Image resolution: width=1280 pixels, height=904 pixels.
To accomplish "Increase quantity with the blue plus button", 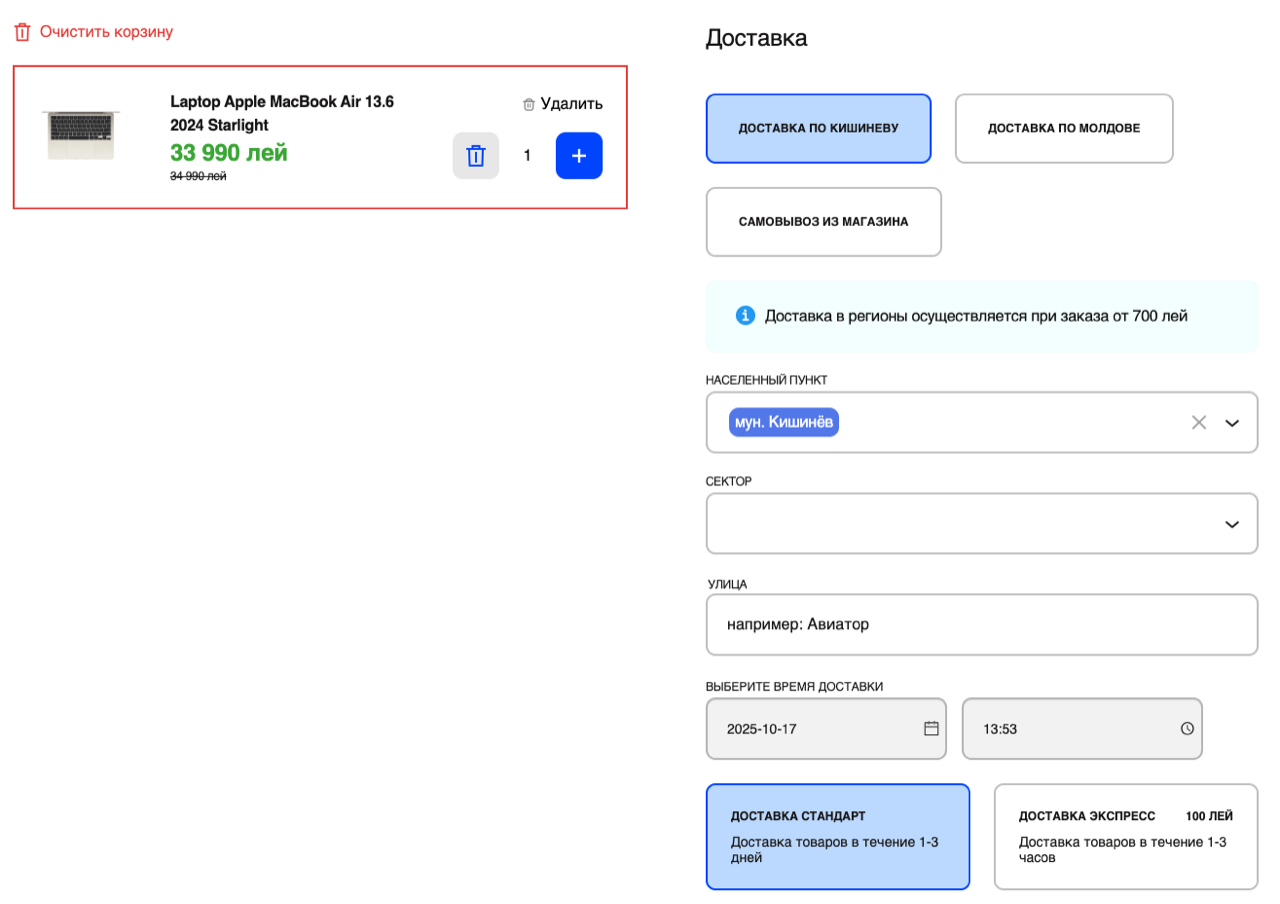I will tap(579, 156).
